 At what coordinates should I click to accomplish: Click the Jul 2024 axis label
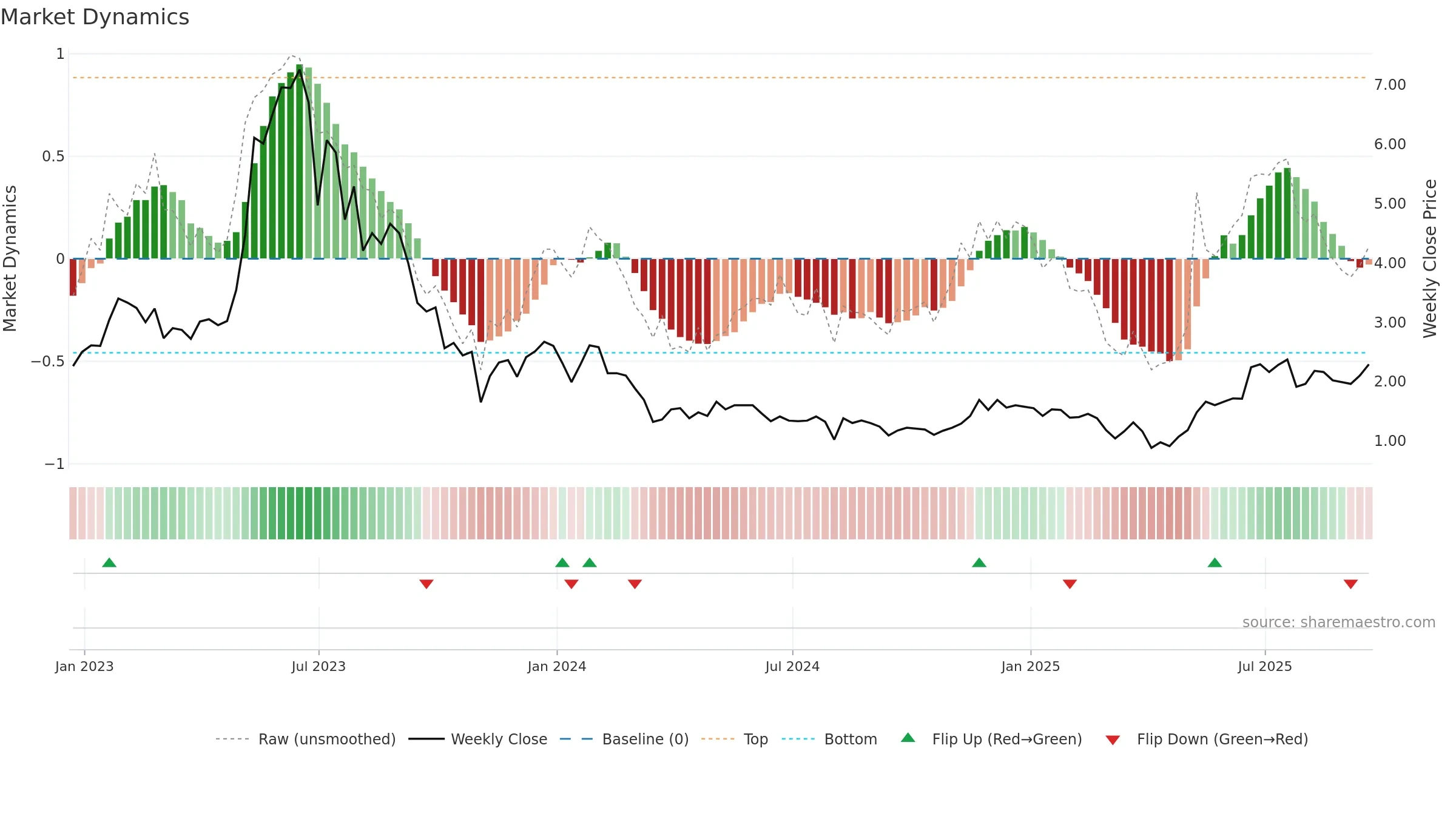point(792,666)
